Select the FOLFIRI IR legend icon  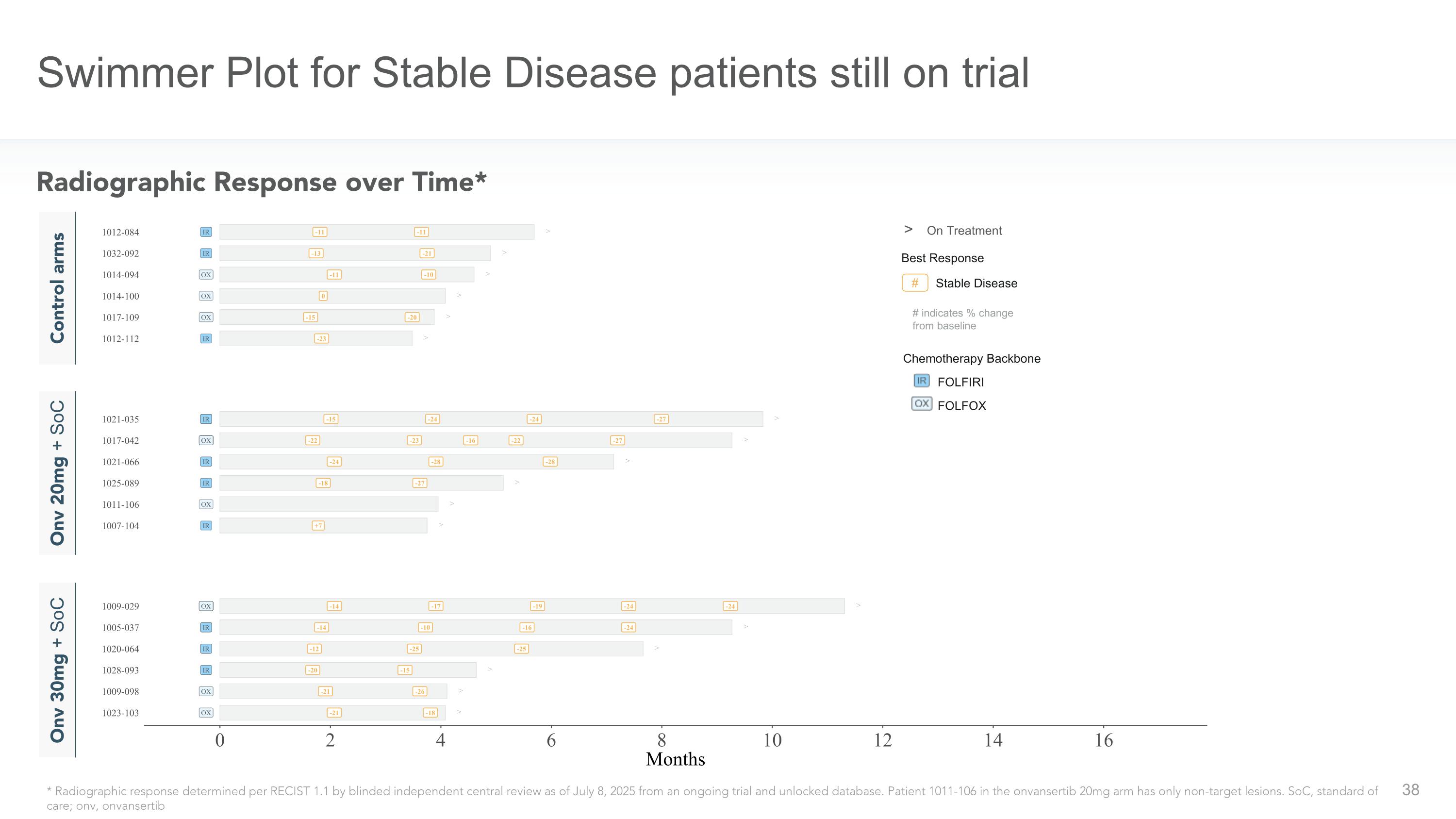921,381
